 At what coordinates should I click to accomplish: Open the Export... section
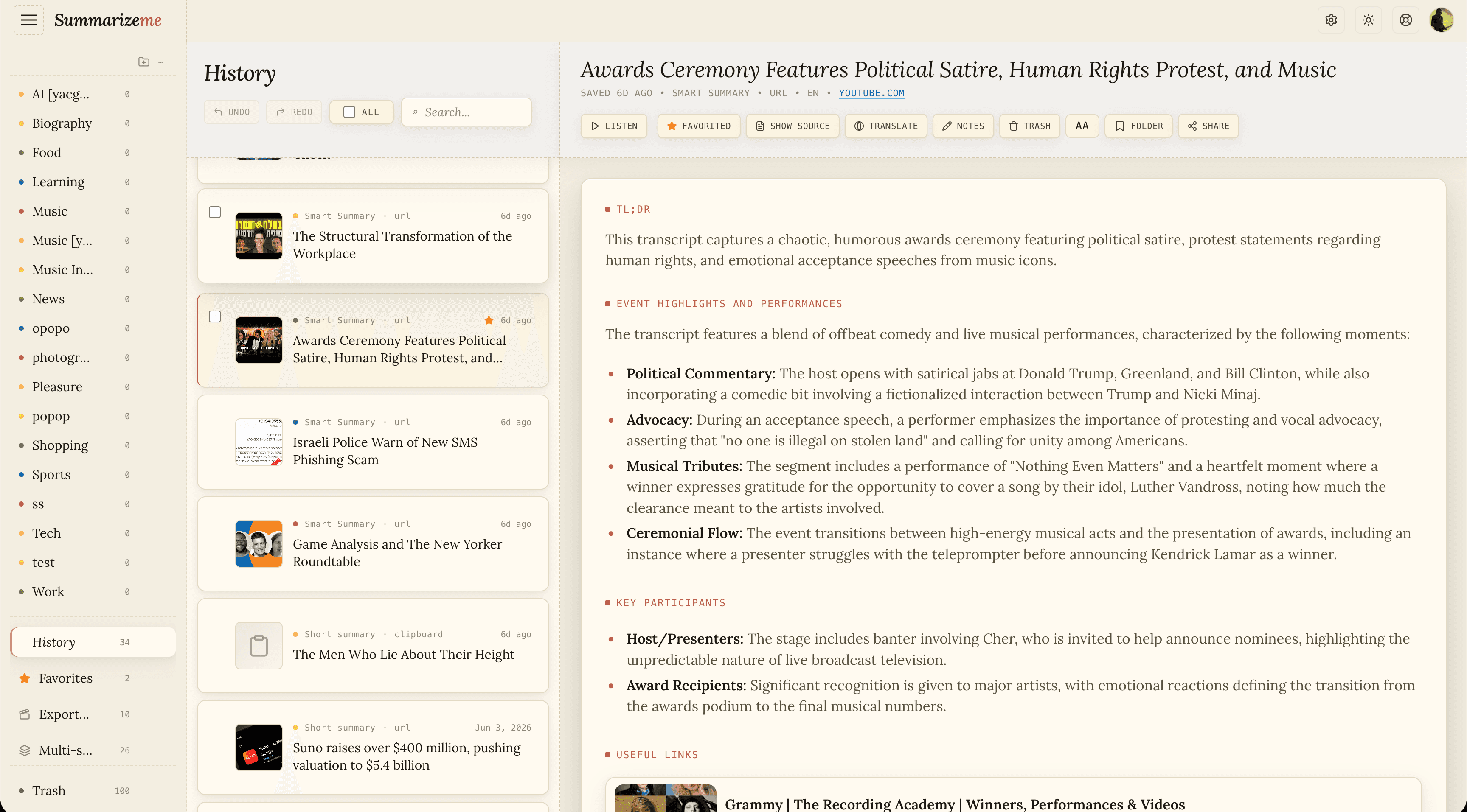(x=93, y=715)
